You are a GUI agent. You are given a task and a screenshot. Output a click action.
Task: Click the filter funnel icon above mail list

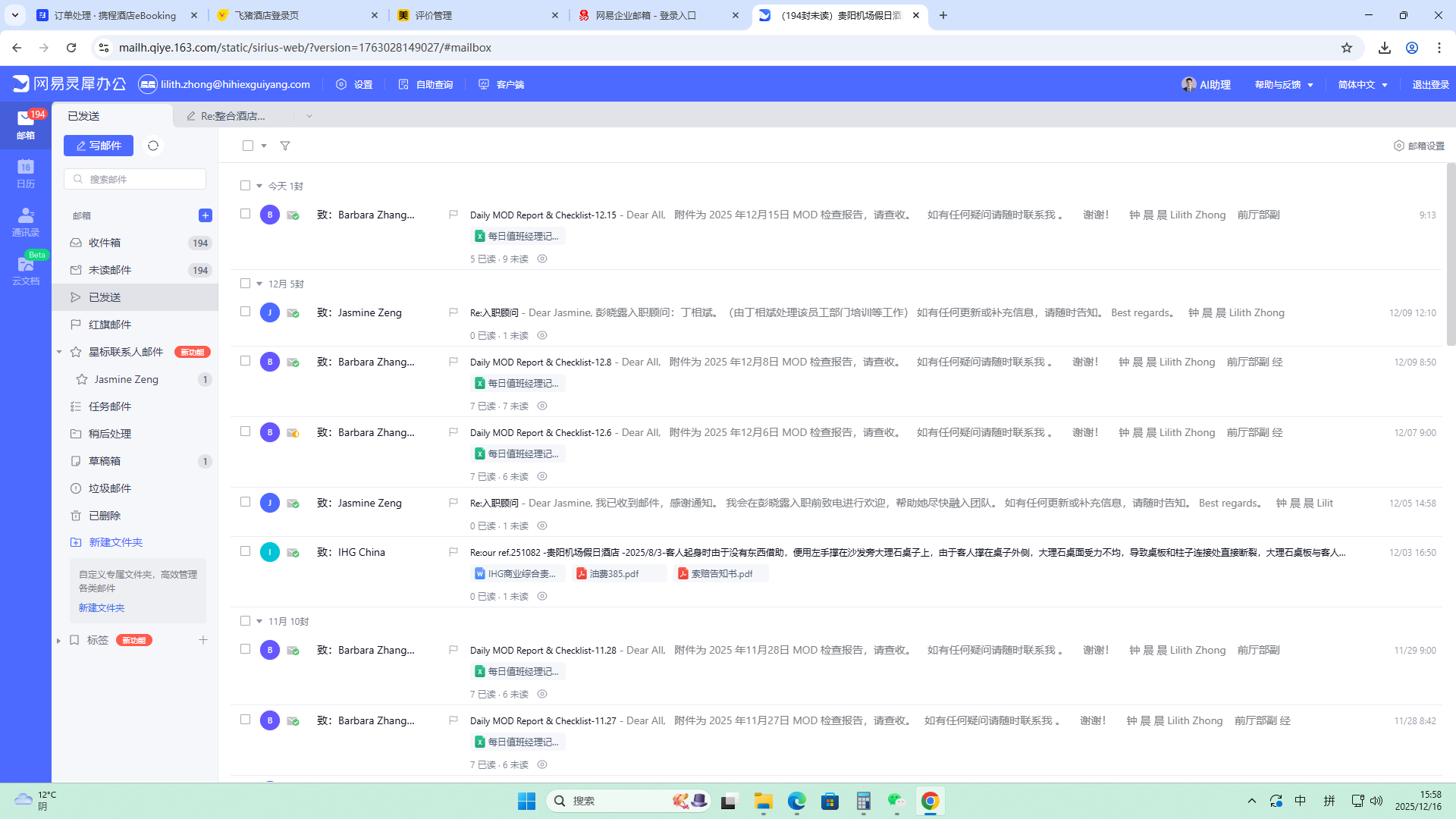pyautogui.click(x=285, y=146)
